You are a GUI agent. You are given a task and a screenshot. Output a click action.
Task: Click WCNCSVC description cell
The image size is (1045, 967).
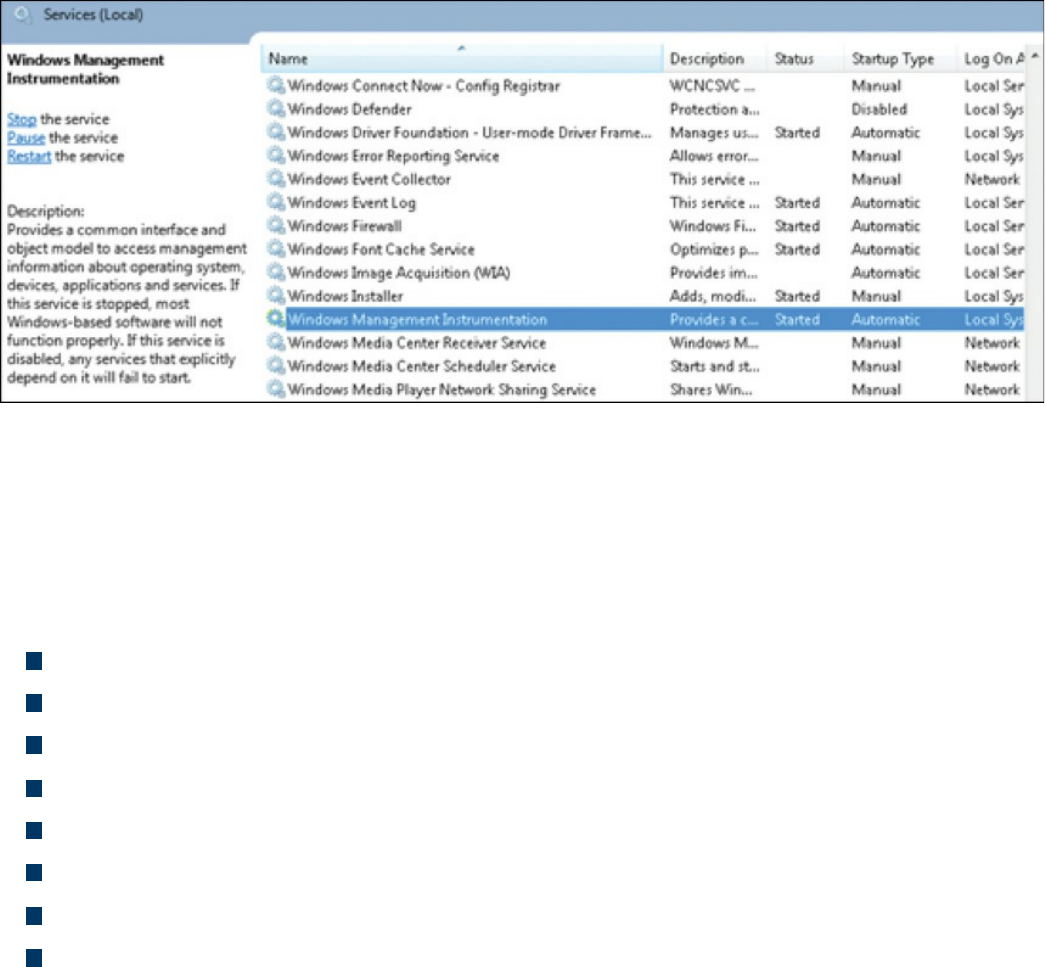tap(712, 86)
